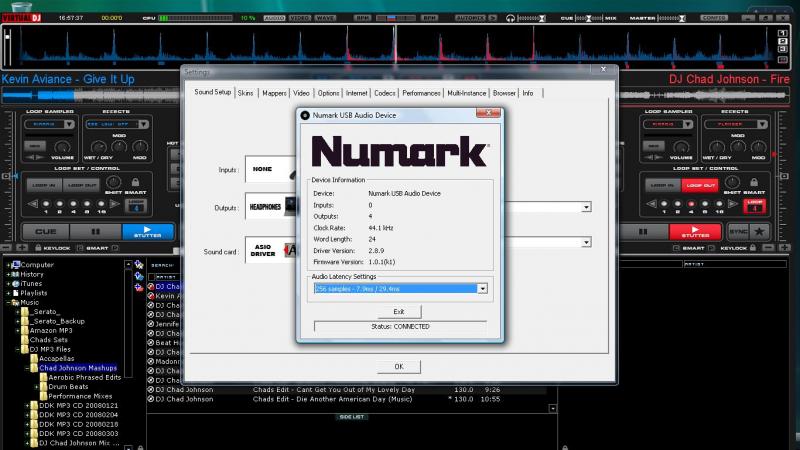Switch to the Performances tab

421,93
